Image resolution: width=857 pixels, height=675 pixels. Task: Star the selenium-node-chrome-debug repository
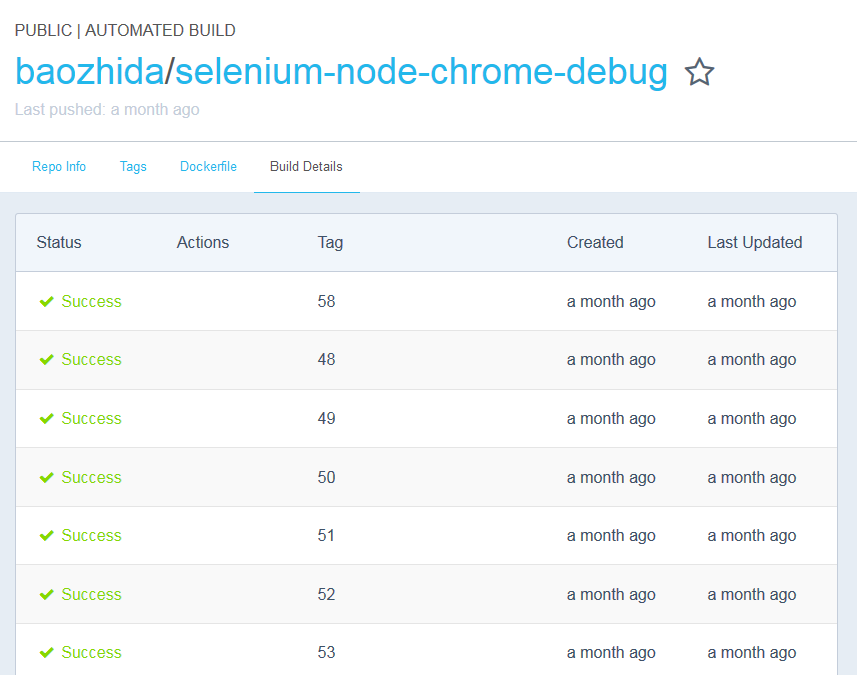pos(699,72)
